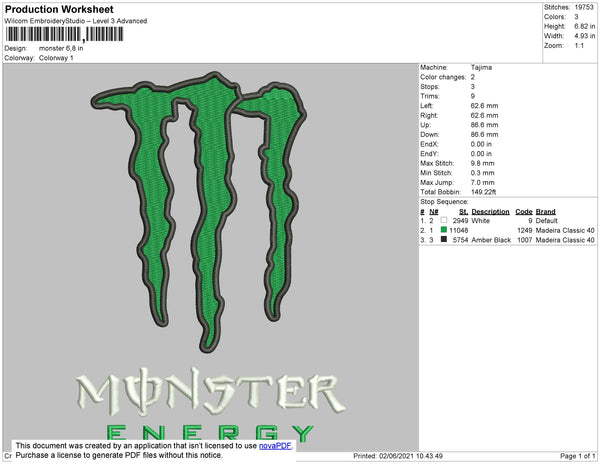
Task: Click the min stitch value '0.3 mm'
Action: click(483, 173)
